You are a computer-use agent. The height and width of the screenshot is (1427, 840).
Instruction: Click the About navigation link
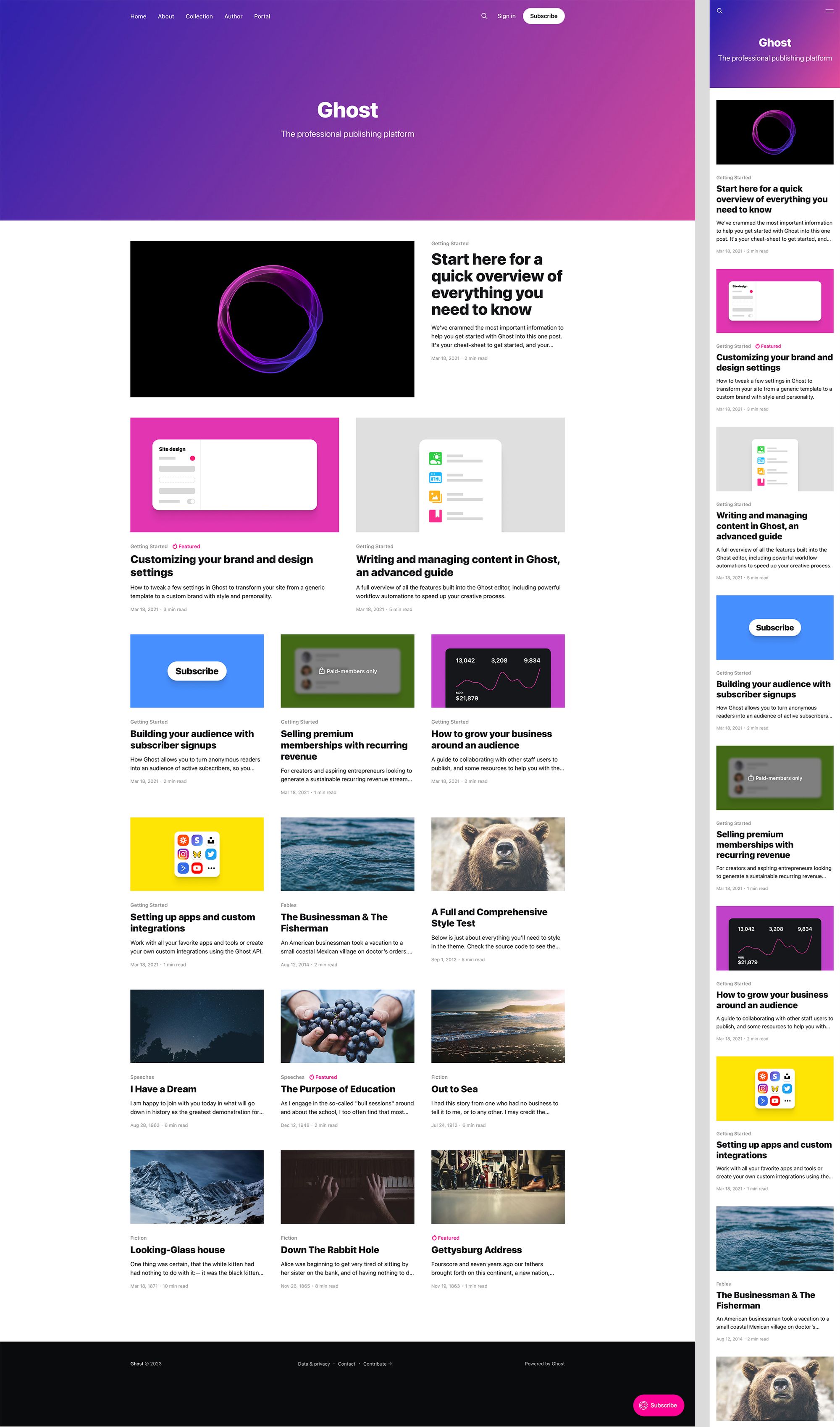tap(163, 16)
